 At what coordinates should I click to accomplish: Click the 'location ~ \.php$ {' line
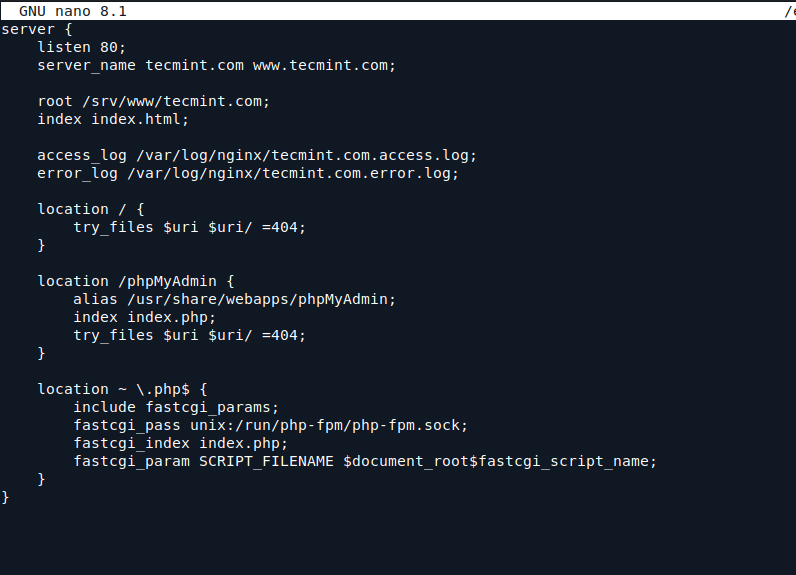[x=122, y=389]
